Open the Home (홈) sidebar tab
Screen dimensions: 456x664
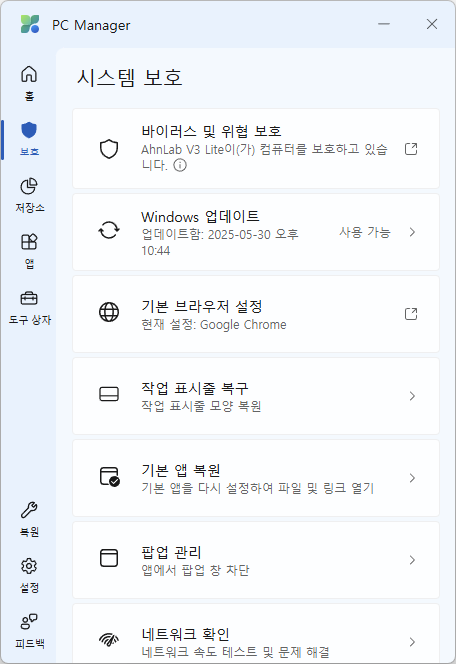[29, 83]
